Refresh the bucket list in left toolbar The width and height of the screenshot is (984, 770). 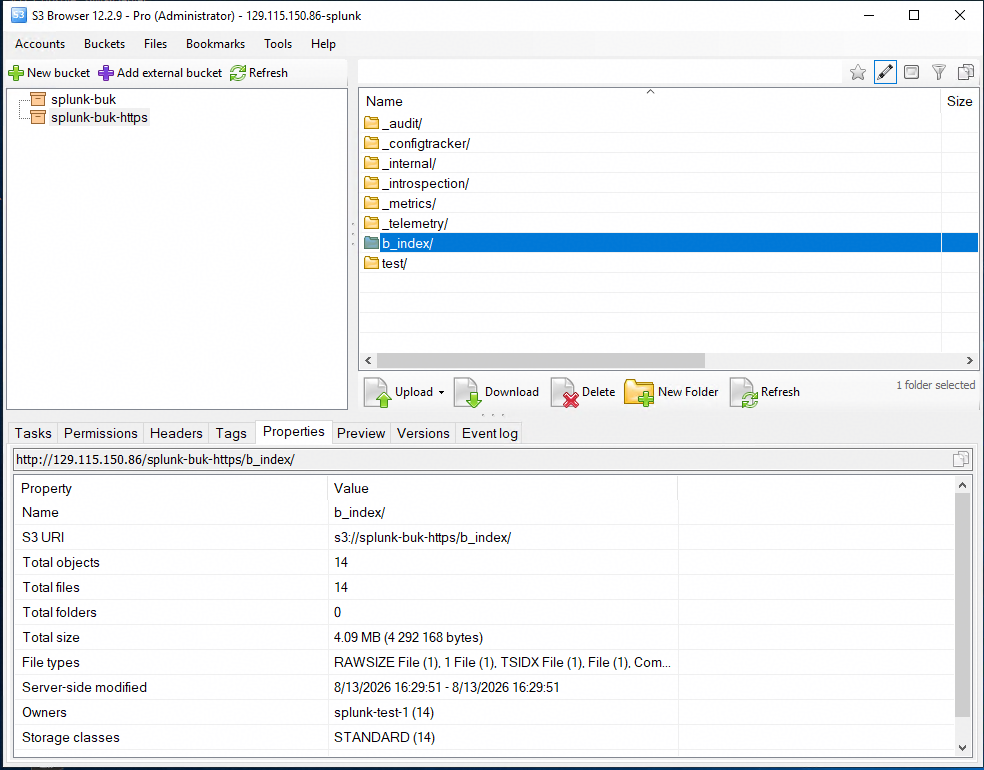click(x=259, y=73)
